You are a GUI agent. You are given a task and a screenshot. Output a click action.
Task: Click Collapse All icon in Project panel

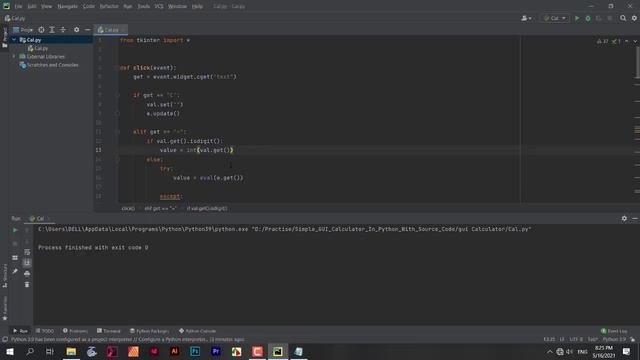click(63, 30)
